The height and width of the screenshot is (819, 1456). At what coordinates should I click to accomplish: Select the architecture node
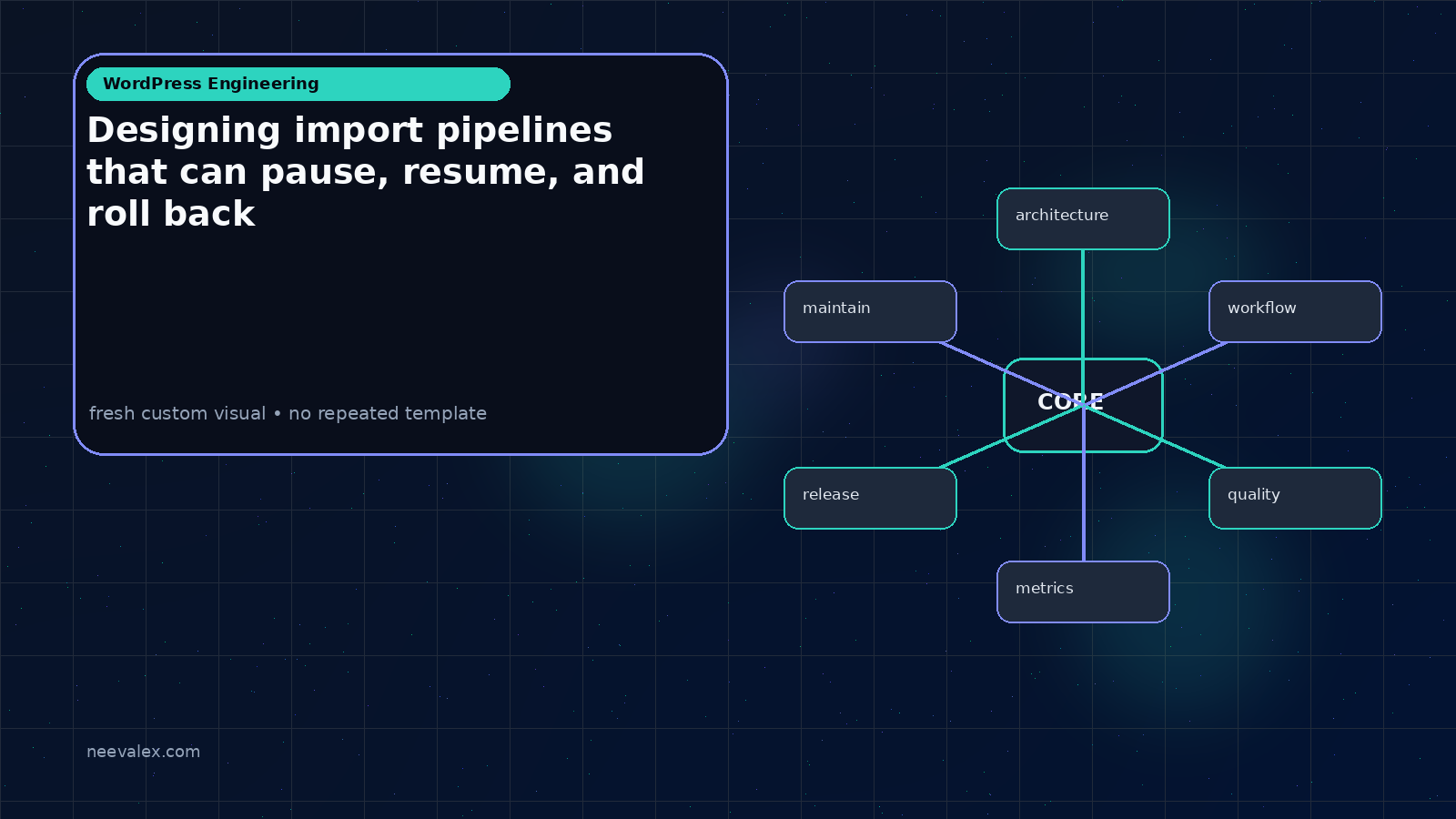coord(1083,218)
